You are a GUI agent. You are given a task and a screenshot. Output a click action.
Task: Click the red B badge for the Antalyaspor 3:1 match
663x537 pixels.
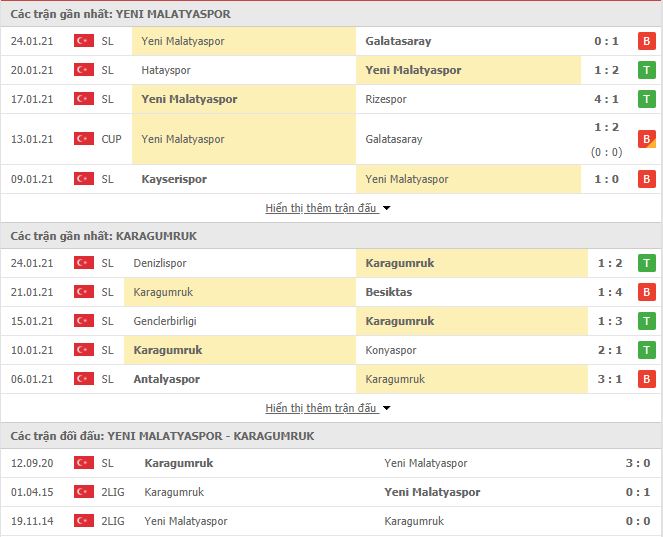tap(647, 379)
